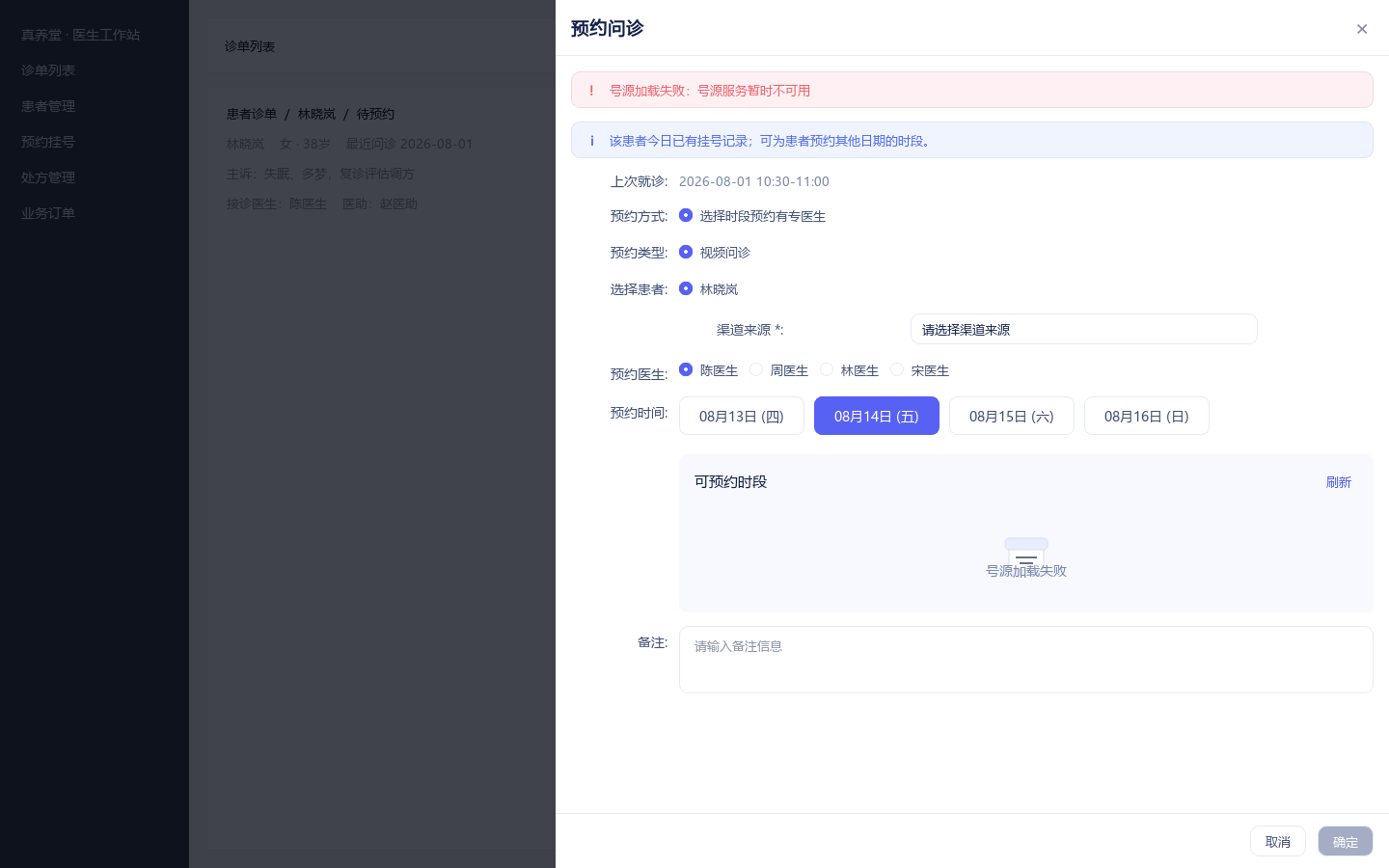1389x868 pixels.
Task: Click the 取消 button
Action: pyautogui.click(x=1278, y=841)
